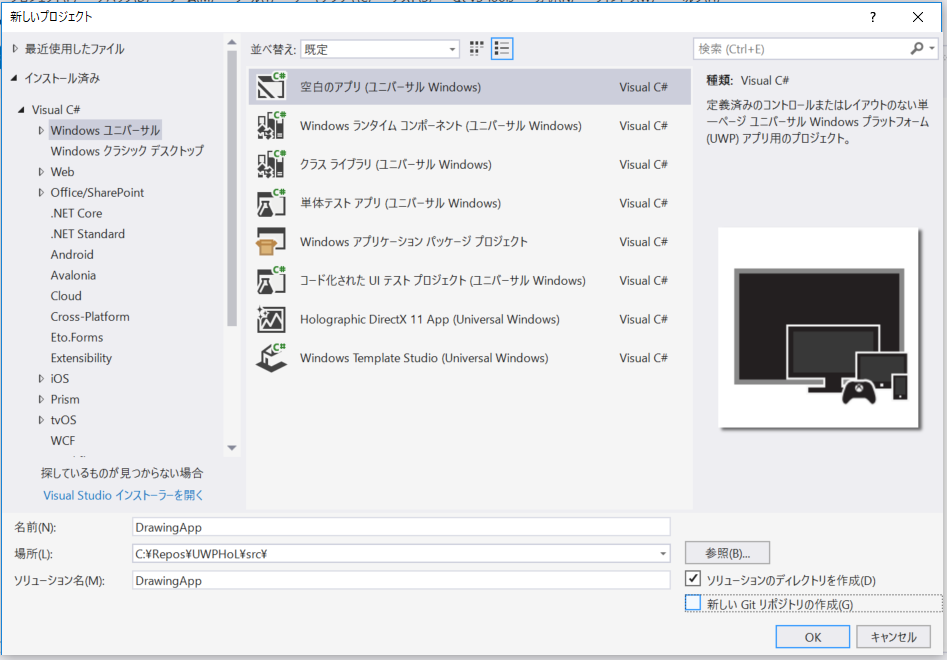Select the Cloud category
Screen dimensions: 947x660
tap(66, 296)
